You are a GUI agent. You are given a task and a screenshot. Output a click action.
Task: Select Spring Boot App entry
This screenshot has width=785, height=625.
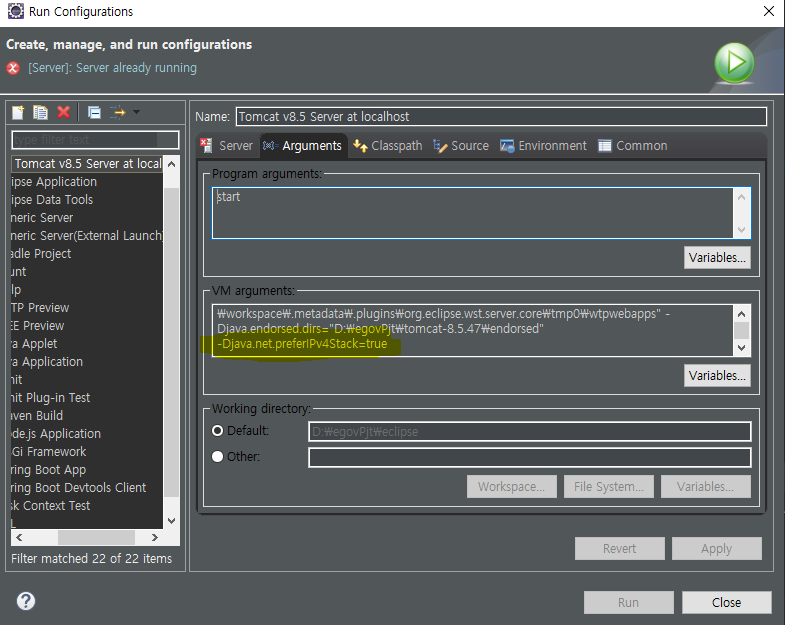click(49, 470)
